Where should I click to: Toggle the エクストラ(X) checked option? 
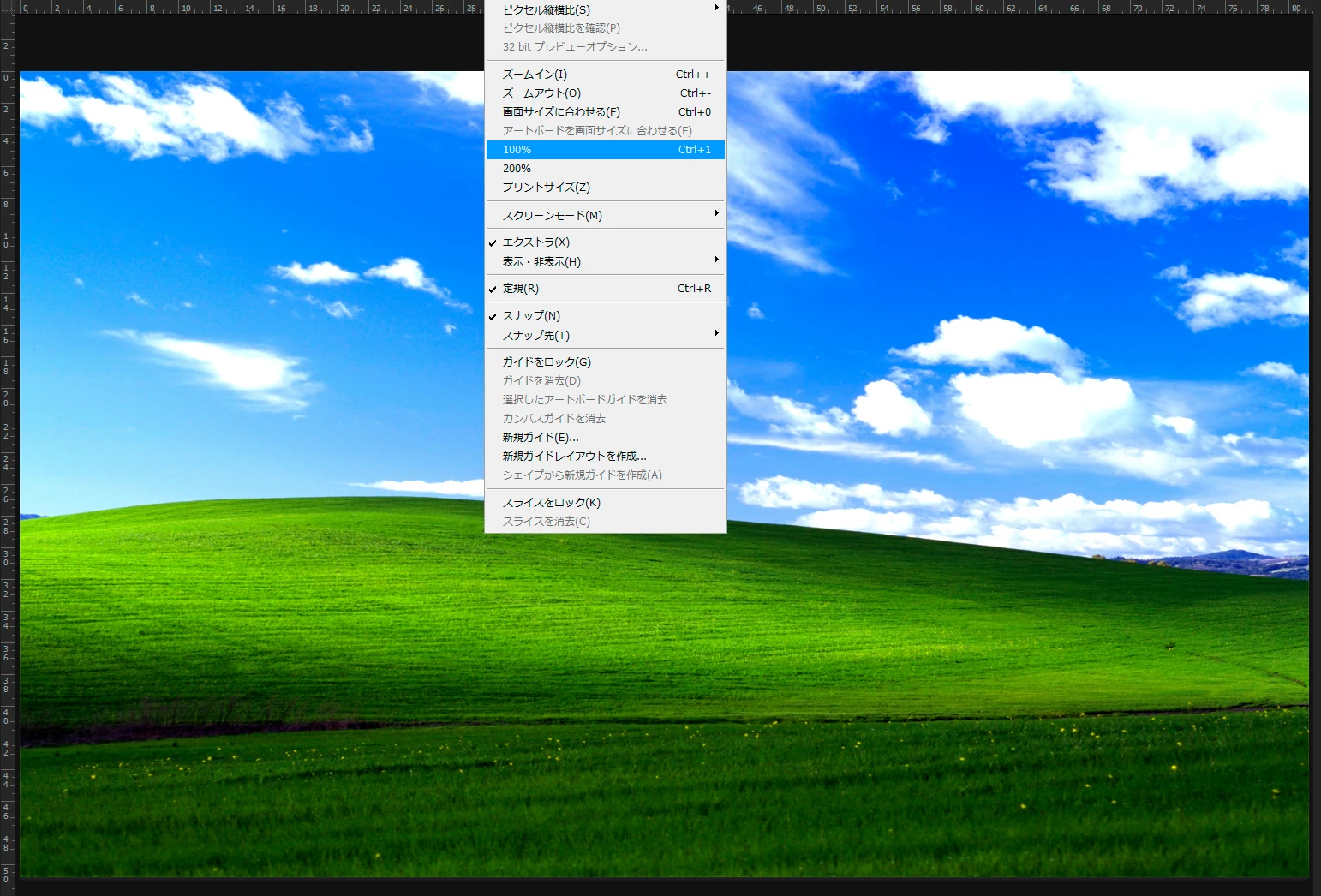click(606, 242)
